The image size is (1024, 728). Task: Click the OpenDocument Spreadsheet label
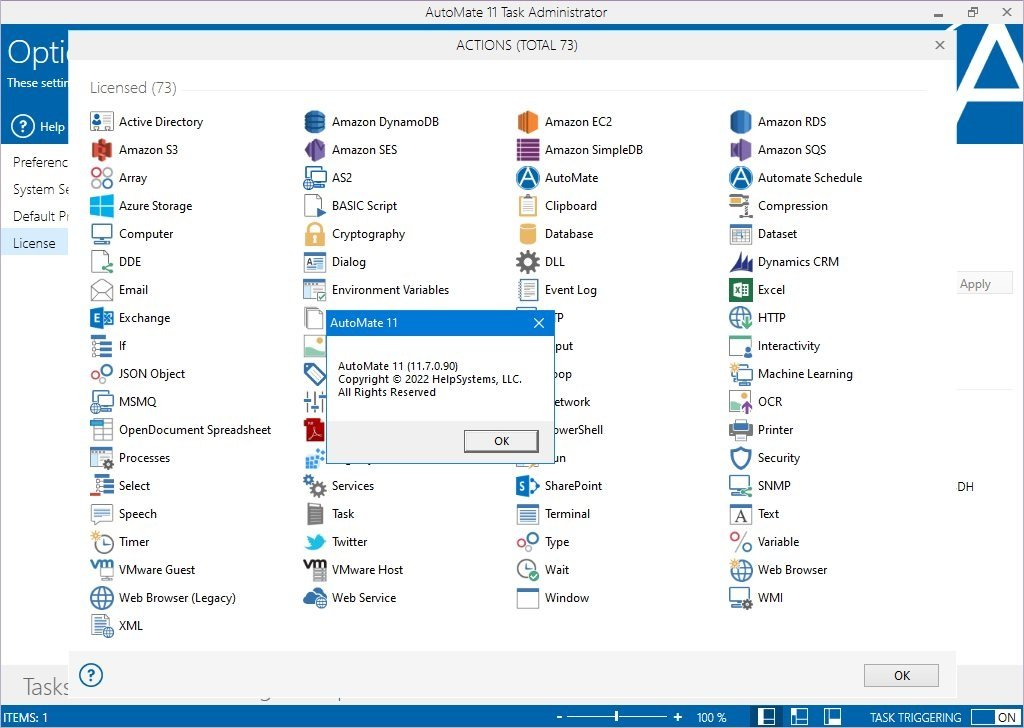[195, 430]
